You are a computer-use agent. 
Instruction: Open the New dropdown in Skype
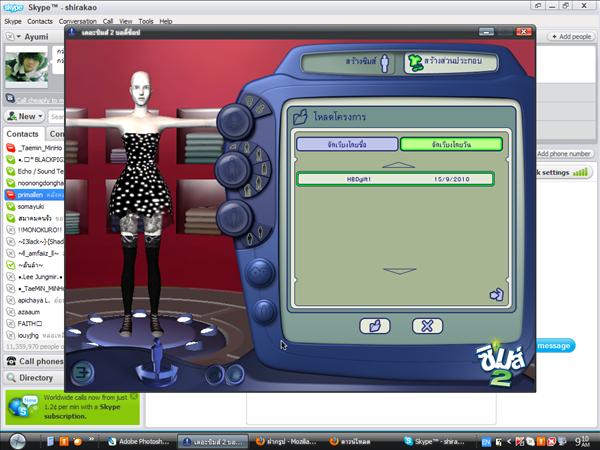(24, 116)
